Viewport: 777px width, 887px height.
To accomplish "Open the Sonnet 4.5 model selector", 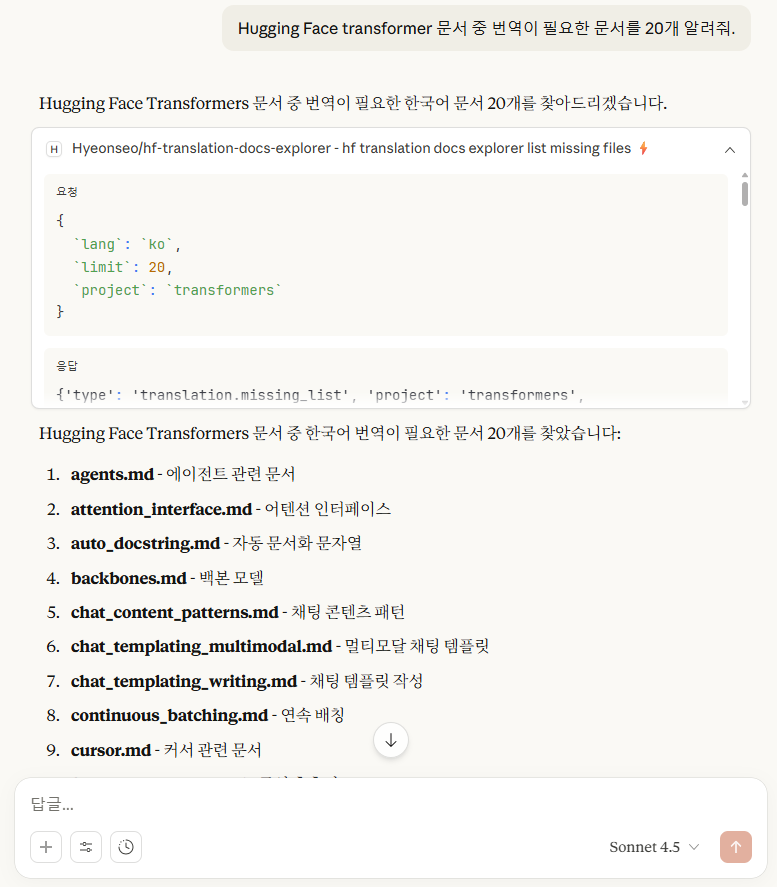I will [654, 847].
